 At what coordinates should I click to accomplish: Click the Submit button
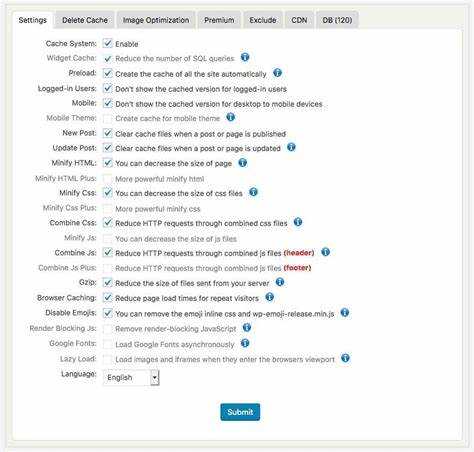(240, 412)
